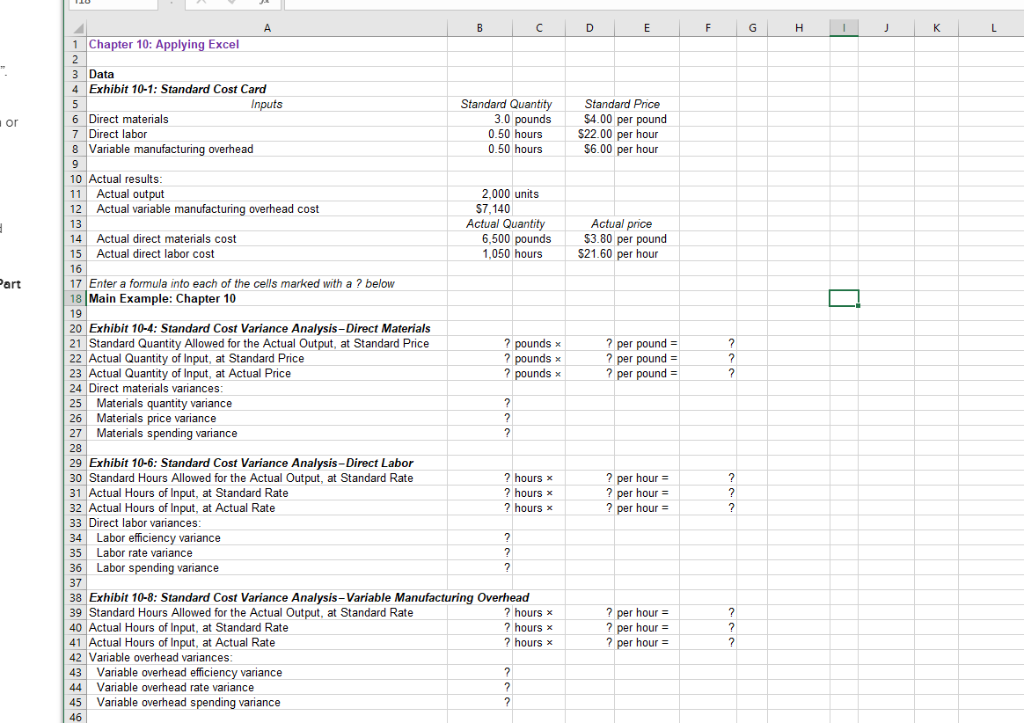This screenshot has height=723, width=1024.
Task: Select the cell showing 2,000 units
Action: [x=479, y=193]
